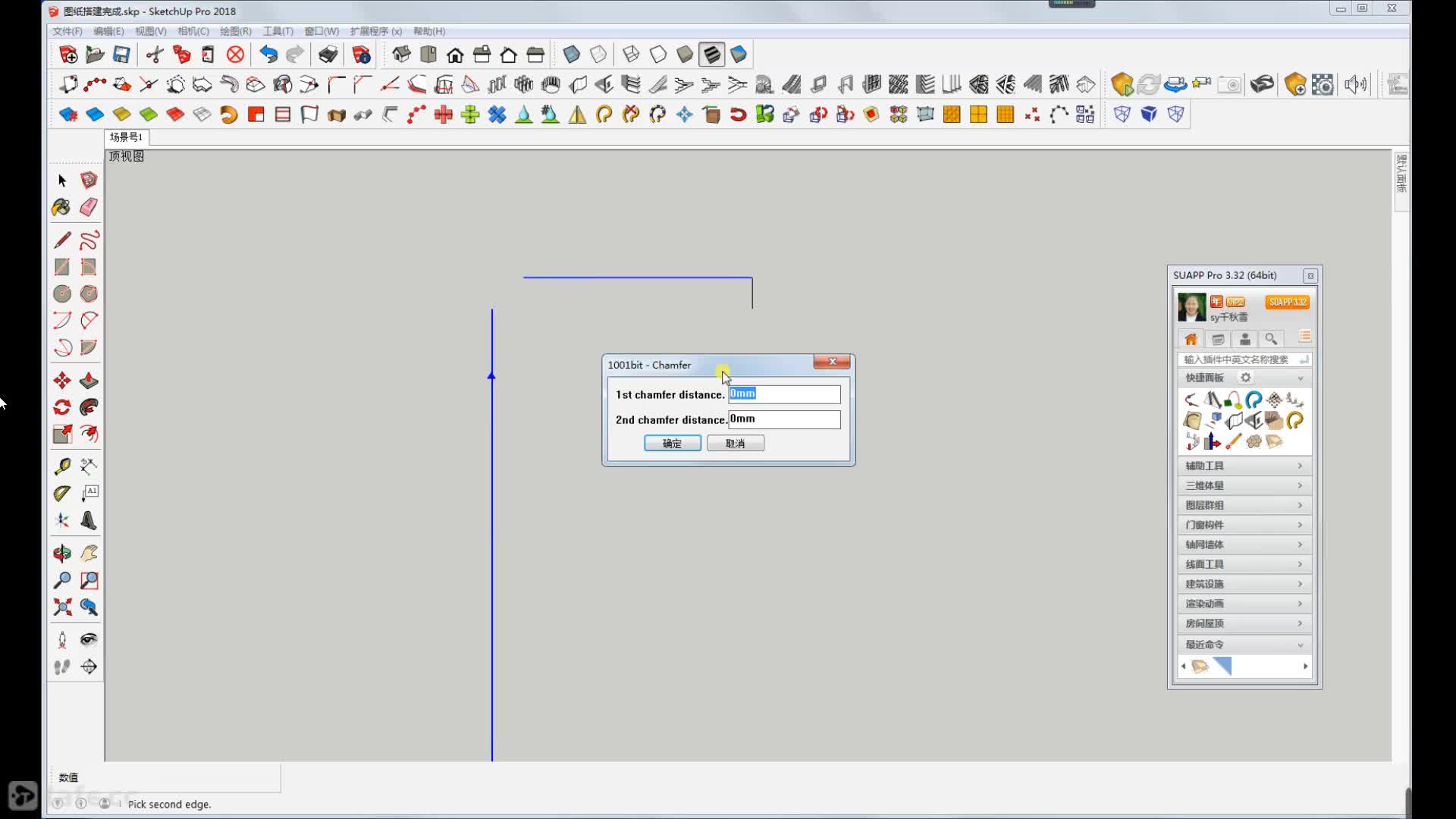Open SUAPP quick panel gear settings
1456x819 pixels.
coord(1245,378)
